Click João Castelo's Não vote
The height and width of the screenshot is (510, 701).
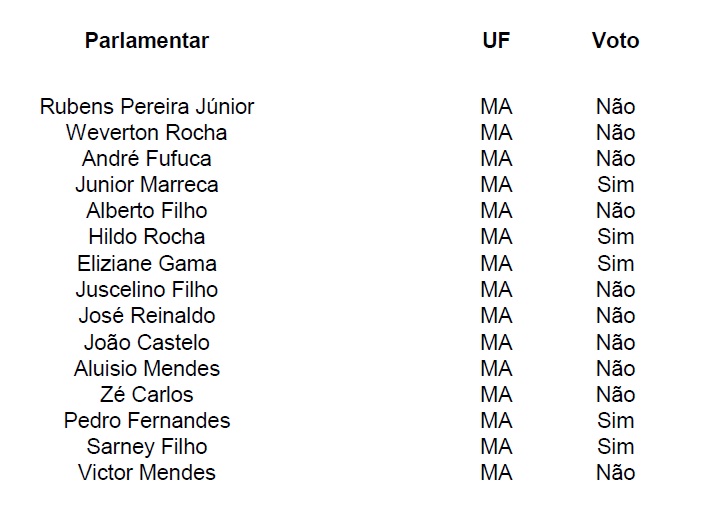coord(615,342)
